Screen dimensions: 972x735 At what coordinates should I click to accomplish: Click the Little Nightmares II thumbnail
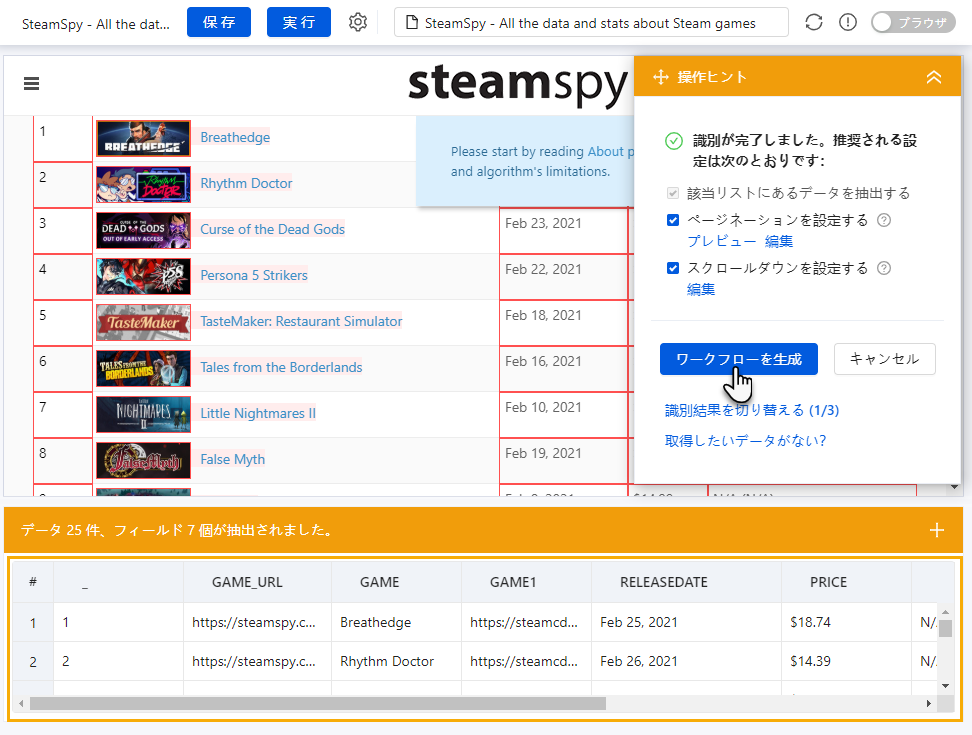[x=143, y=415]
